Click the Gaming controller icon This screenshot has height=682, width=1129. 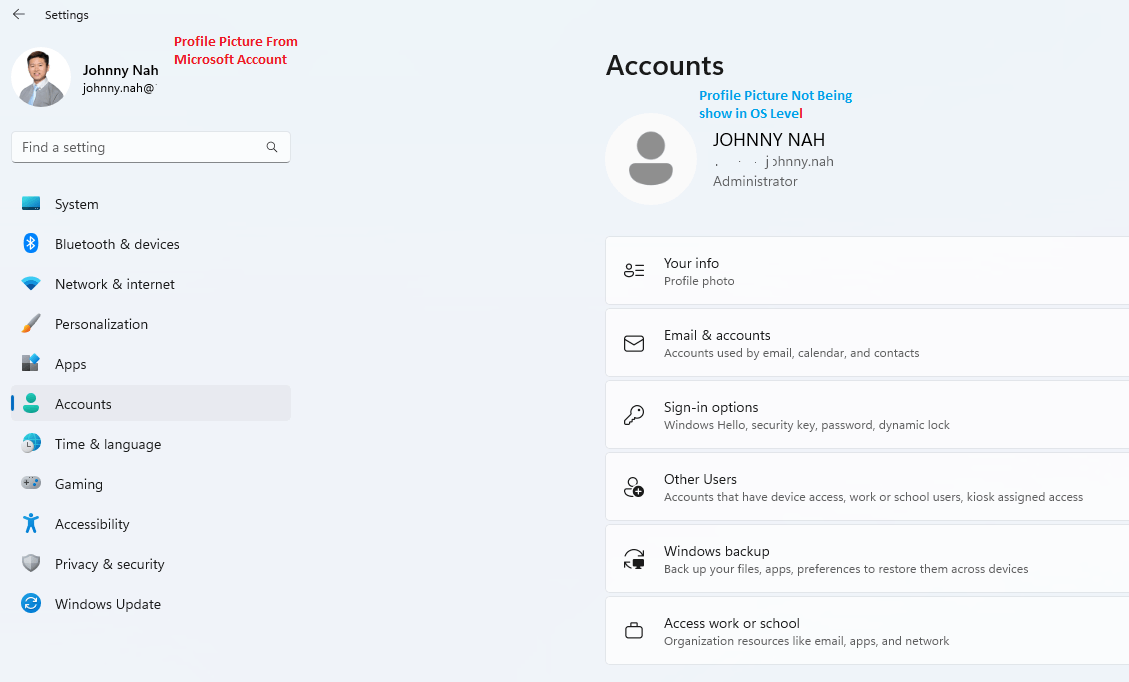pos(30,484)
